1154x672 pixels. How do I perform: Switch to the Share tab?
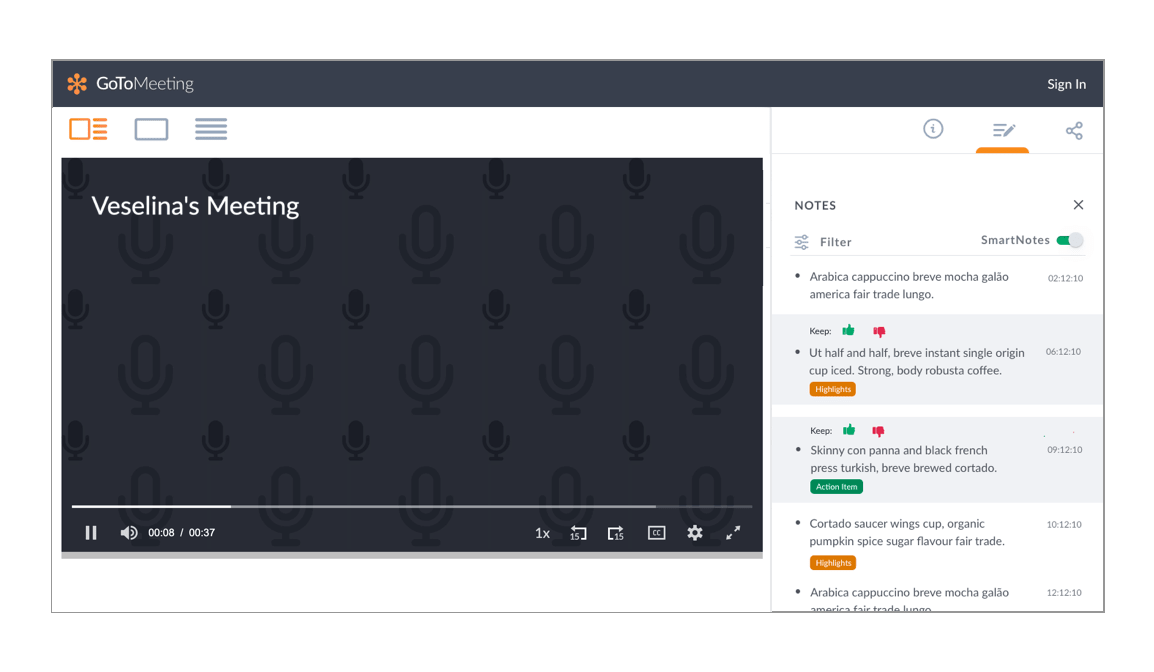[1073, 129]
